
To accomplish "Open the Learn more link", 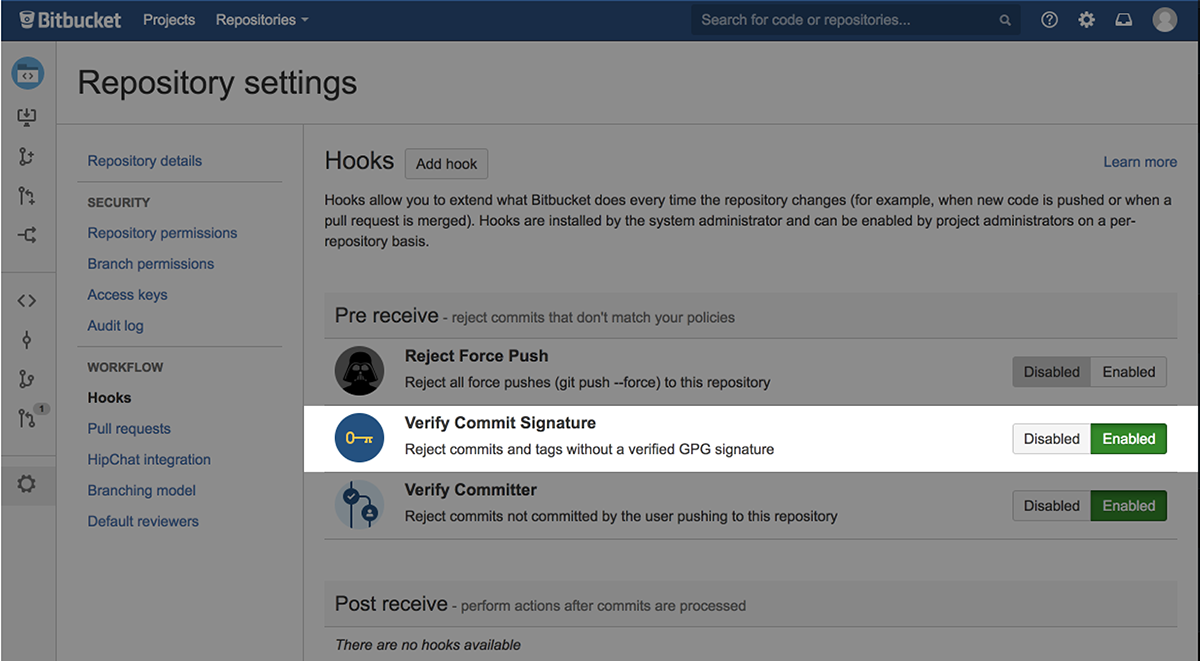I will coord(1140,161).
